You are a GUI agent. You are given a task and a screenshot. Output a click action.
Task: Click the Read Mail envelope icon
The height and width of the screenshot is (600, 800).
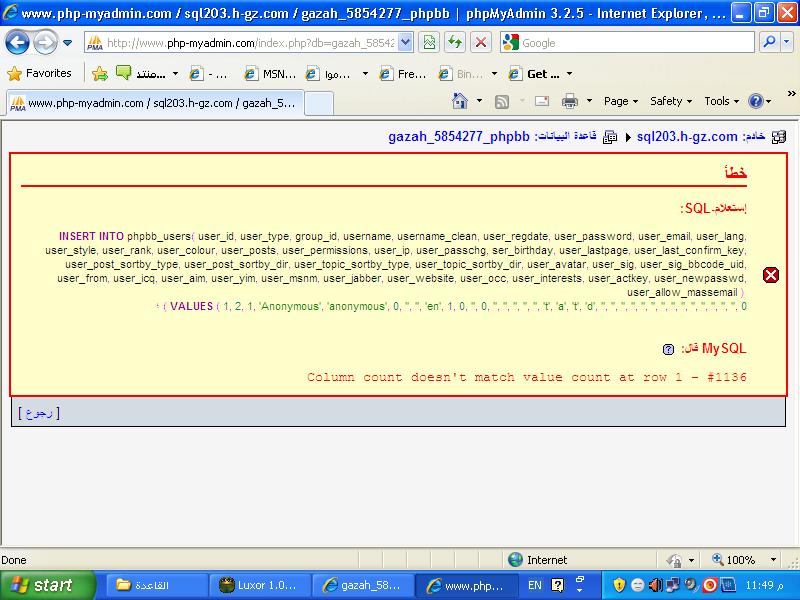(541, 101)
